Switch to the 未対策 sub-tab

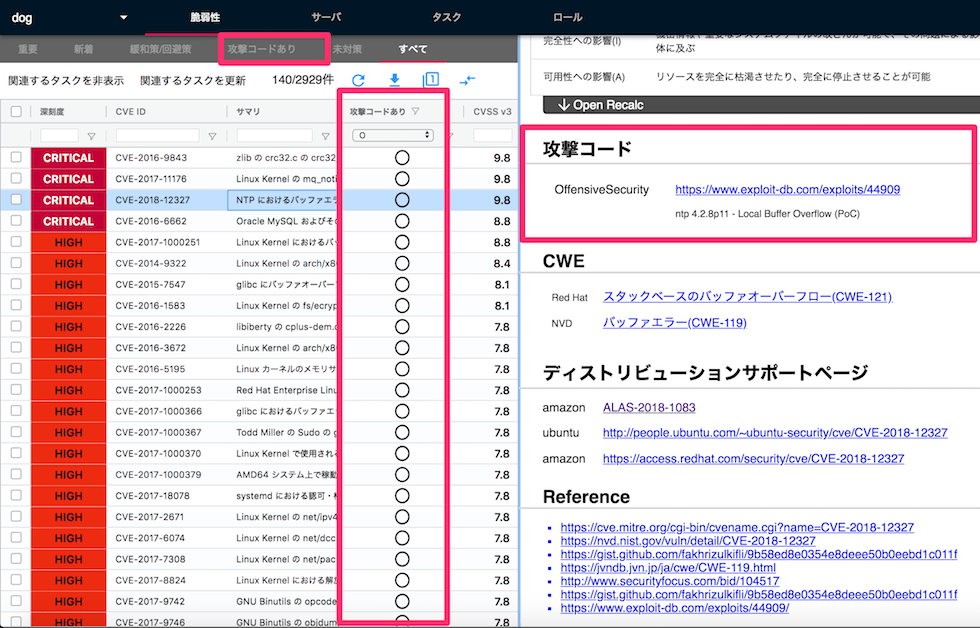pyautogui.click(x=348, y=49)
